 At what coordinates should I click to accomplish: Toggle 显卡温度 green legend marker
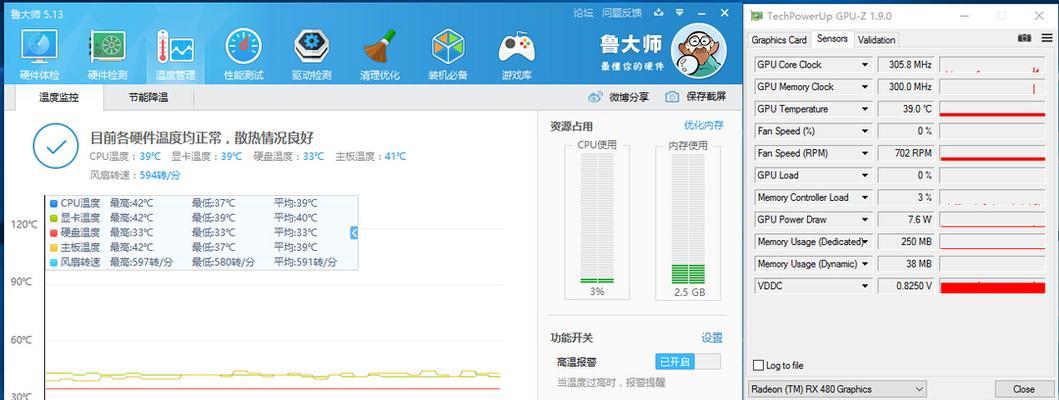pos(54,218)
